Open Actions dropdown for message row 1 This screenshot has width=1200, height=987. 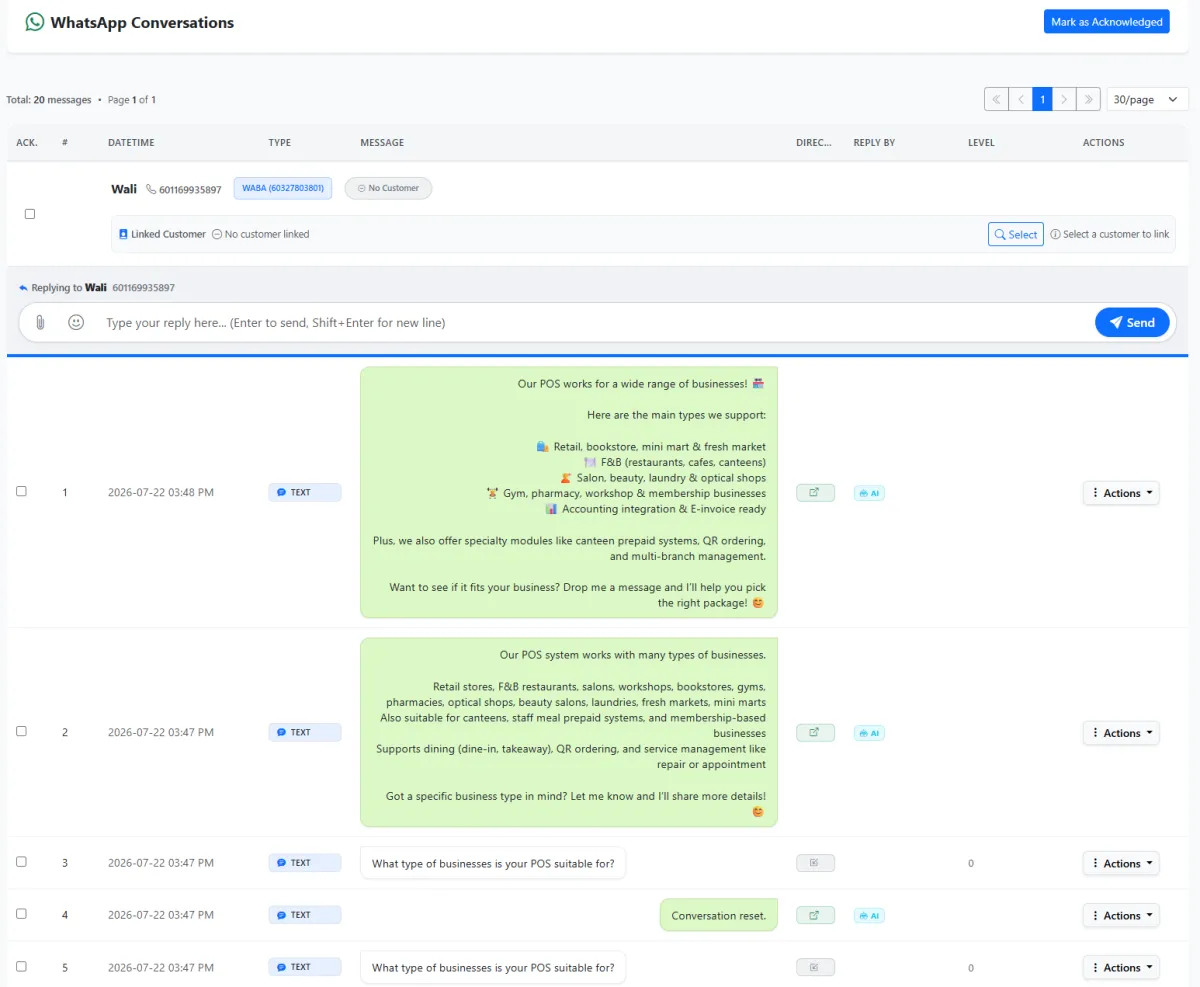tap(1121, 493)
